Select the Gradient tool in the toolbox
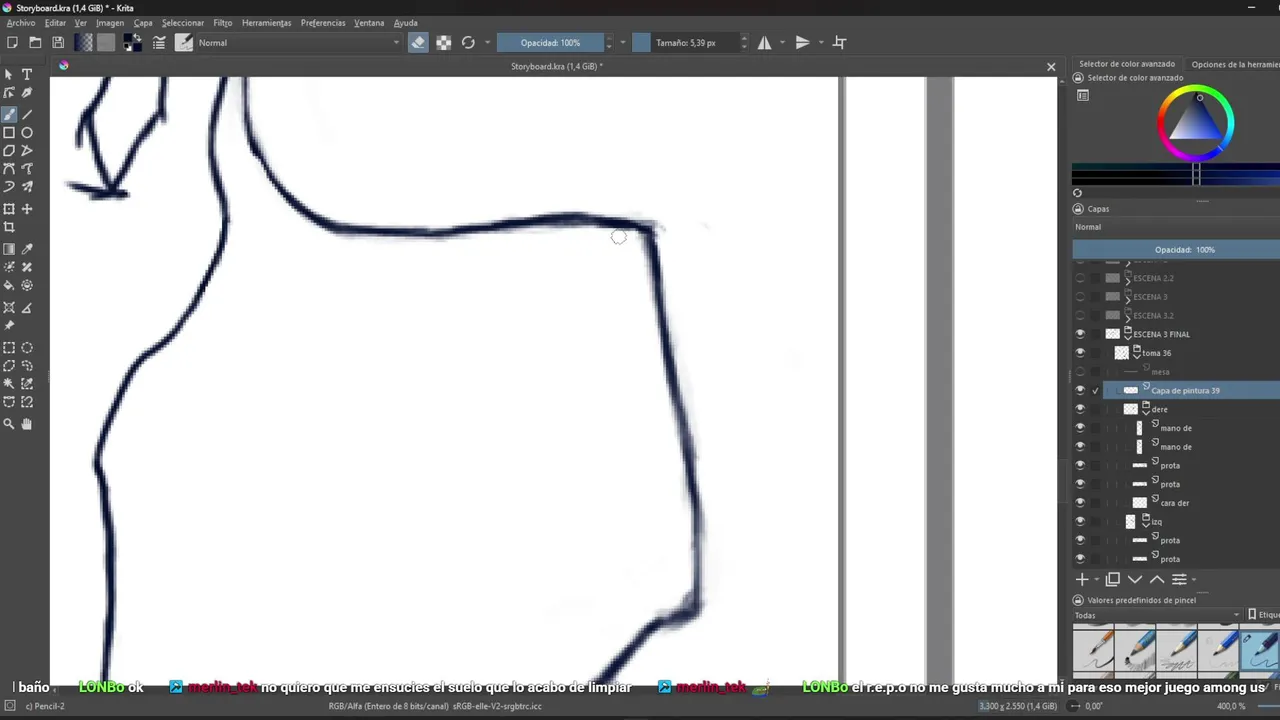1280x720 pixels. click(x=9, y=249)
